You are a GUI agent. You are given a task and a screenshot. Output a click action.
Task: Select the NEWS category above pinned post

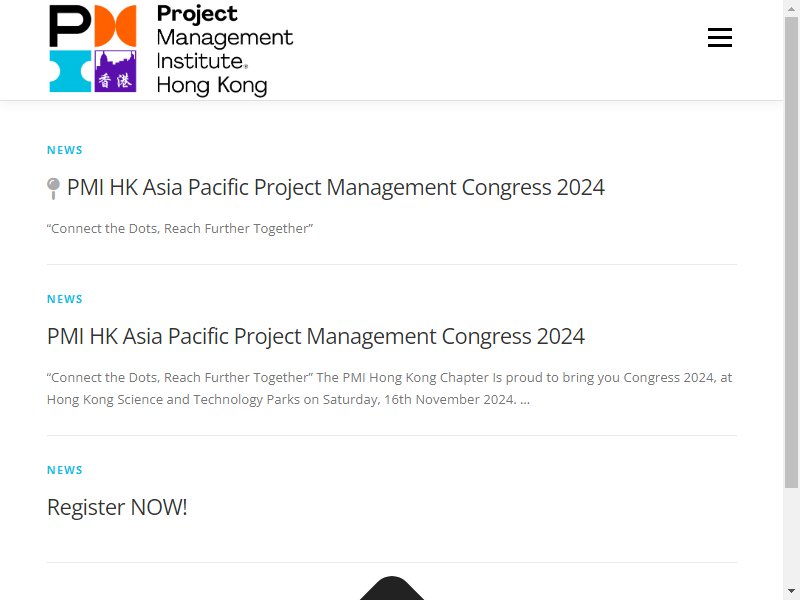click(65, 150)
